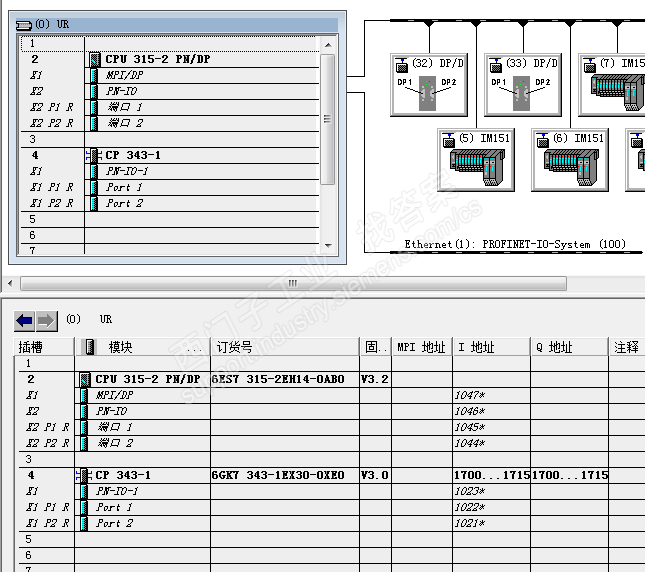Click I address 1044* cell
This screenshot has width=645, height=572.
(491, 443)
